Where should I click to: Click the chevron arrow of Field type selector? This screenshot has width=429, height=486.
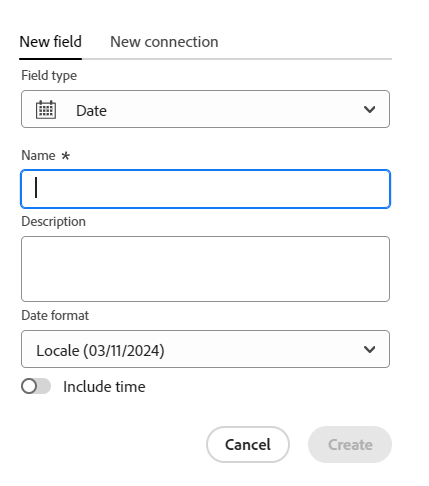pyautogui.click(x=369, y=109)
